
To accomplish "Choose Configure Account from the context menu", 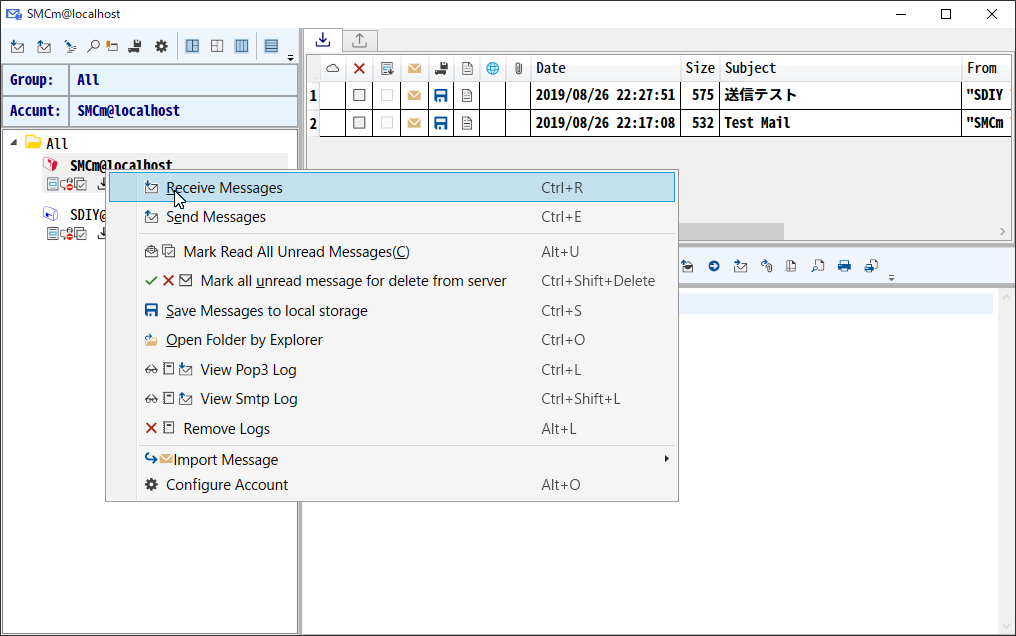I will tap(392, 484).
